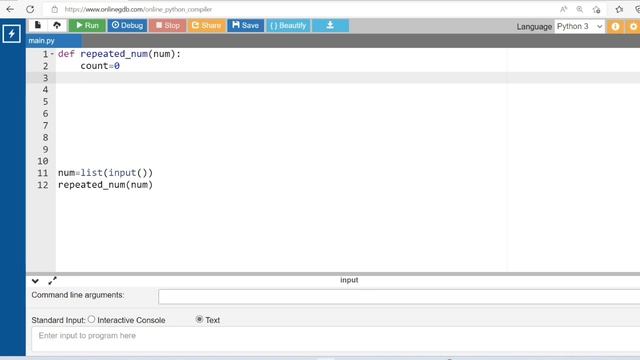640x360 pixels.
Task: Click the 'Enter input to program here' box
Action: click(x=336, y=339)
